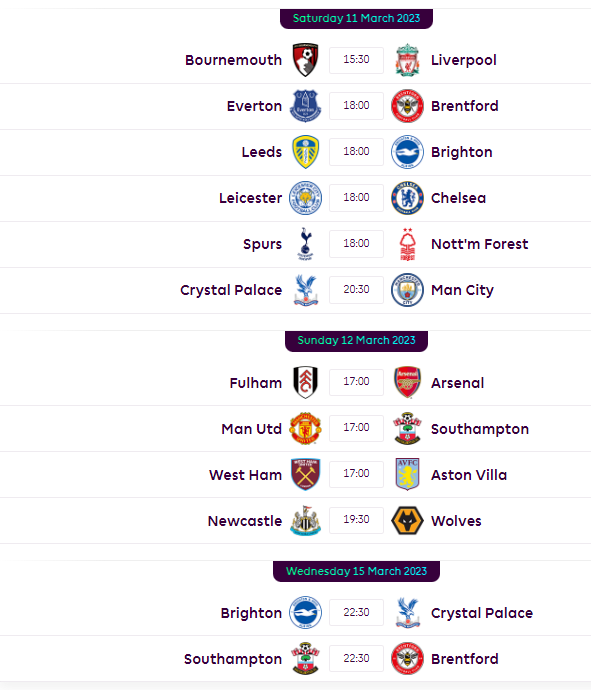591x690 pixels.
Task: Click the Spurs cockerel crest
Action: tap(305, 244)
